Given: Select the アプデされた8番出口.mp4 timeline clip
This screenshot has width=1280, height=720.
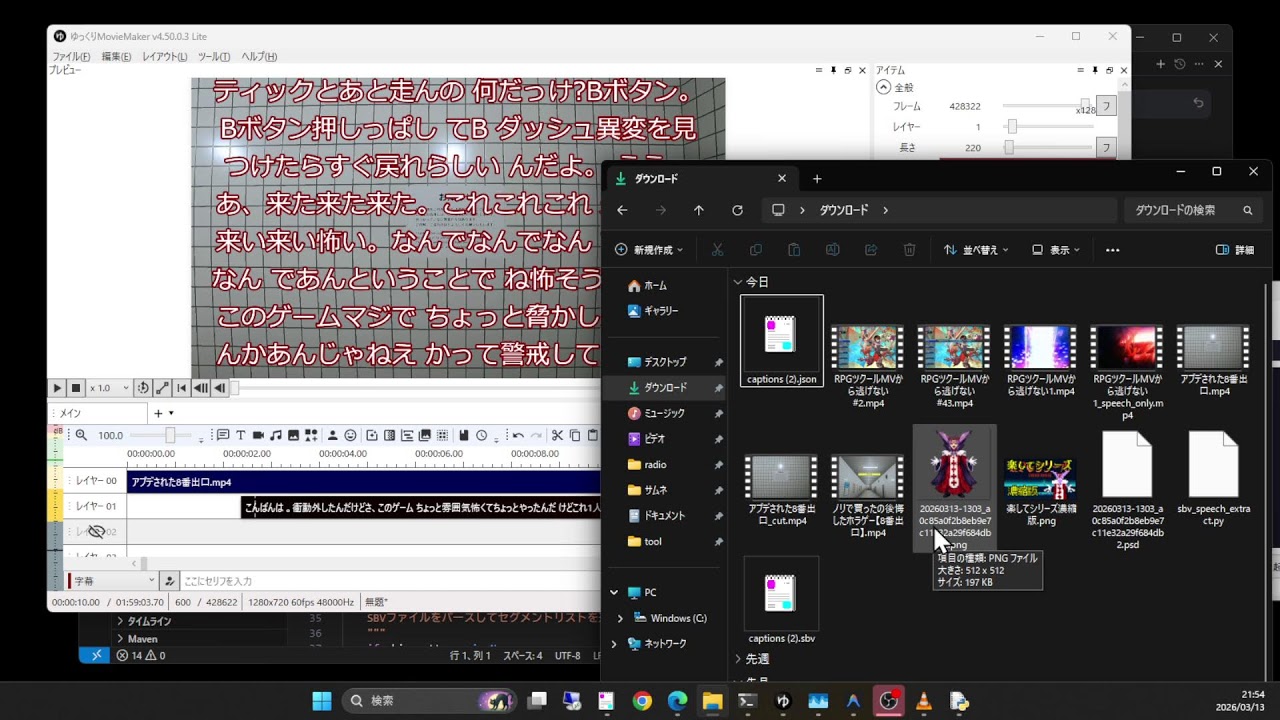Looking at the screenshot, I should tap(363, 482).
